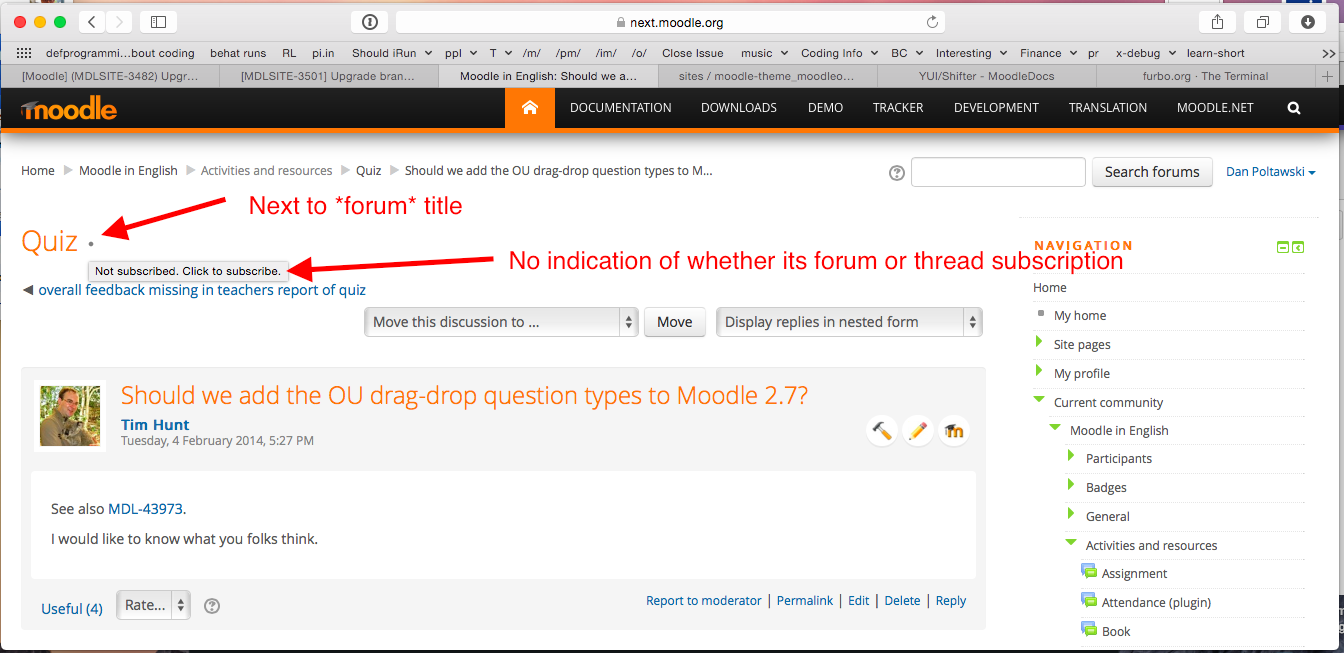The height and width of the screenshot is (653, 1344).
Task: Collapse Activities and resources tree node
Action: coord(1072,544)
